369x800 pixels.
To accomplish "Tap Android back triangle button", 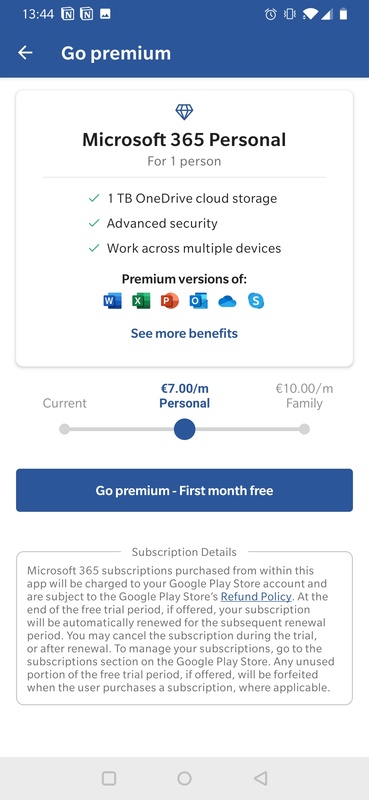I will [x=260, y=778].
